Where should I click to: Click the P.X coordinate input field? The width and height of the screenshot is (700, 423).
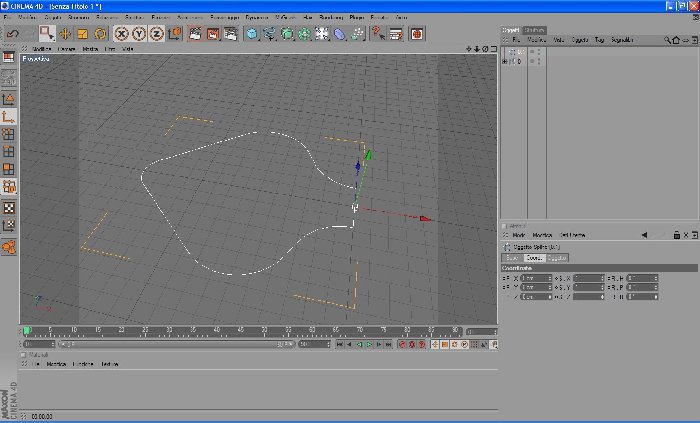(536, 278)
